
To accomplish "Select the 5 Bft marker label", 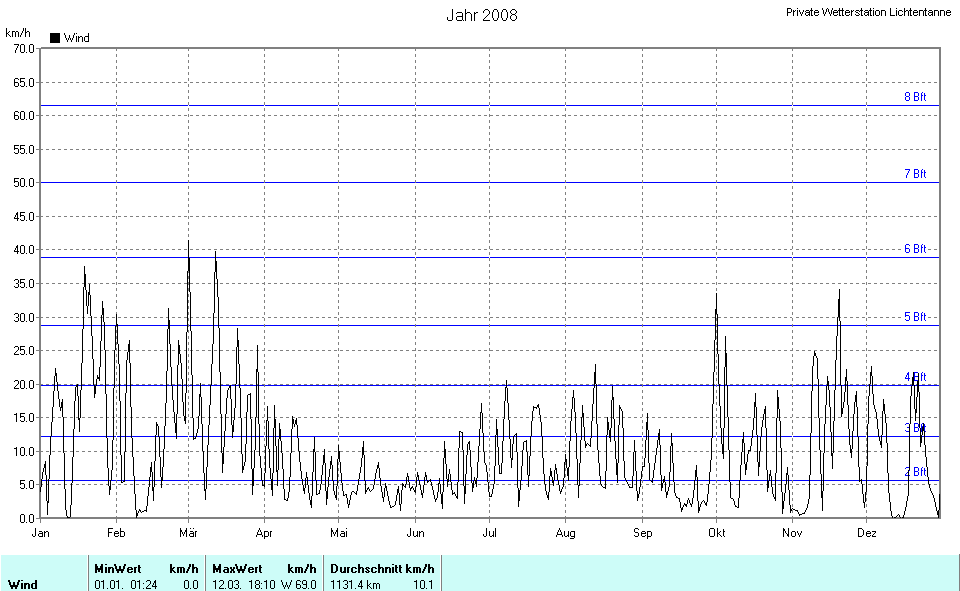I will tap(914, 317).
